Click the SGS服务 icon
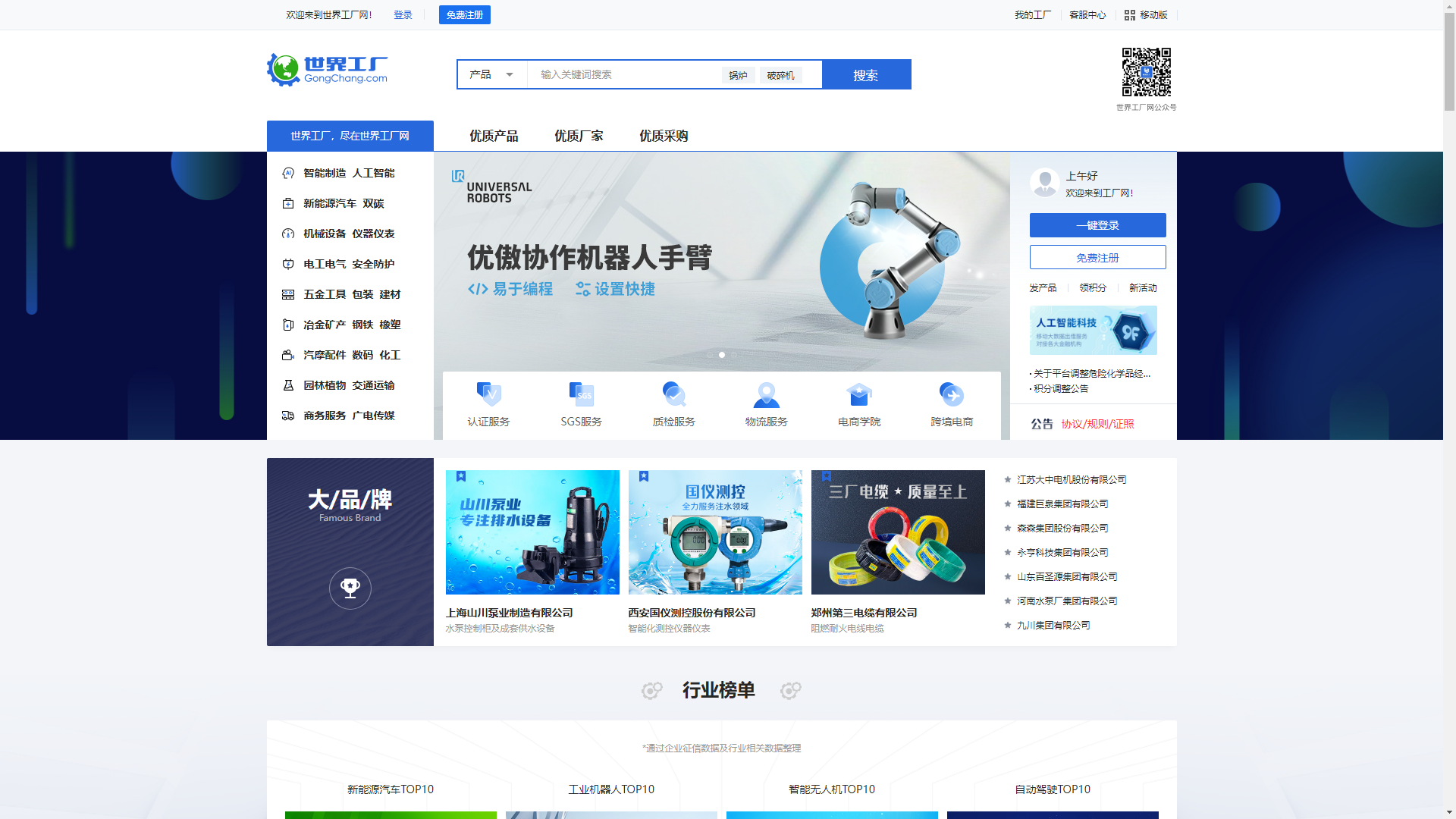The width and height of the screenshot is (1456, 819). point(582,393)
